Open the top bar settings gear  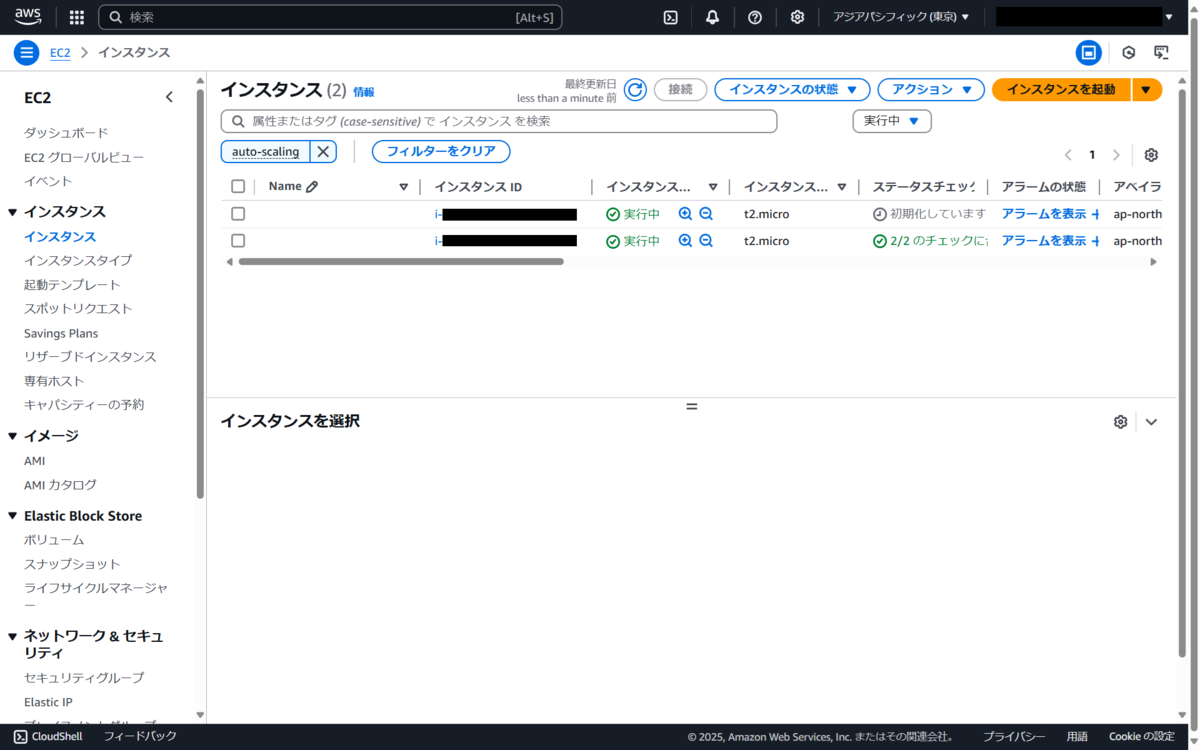(x=797, y=17)
